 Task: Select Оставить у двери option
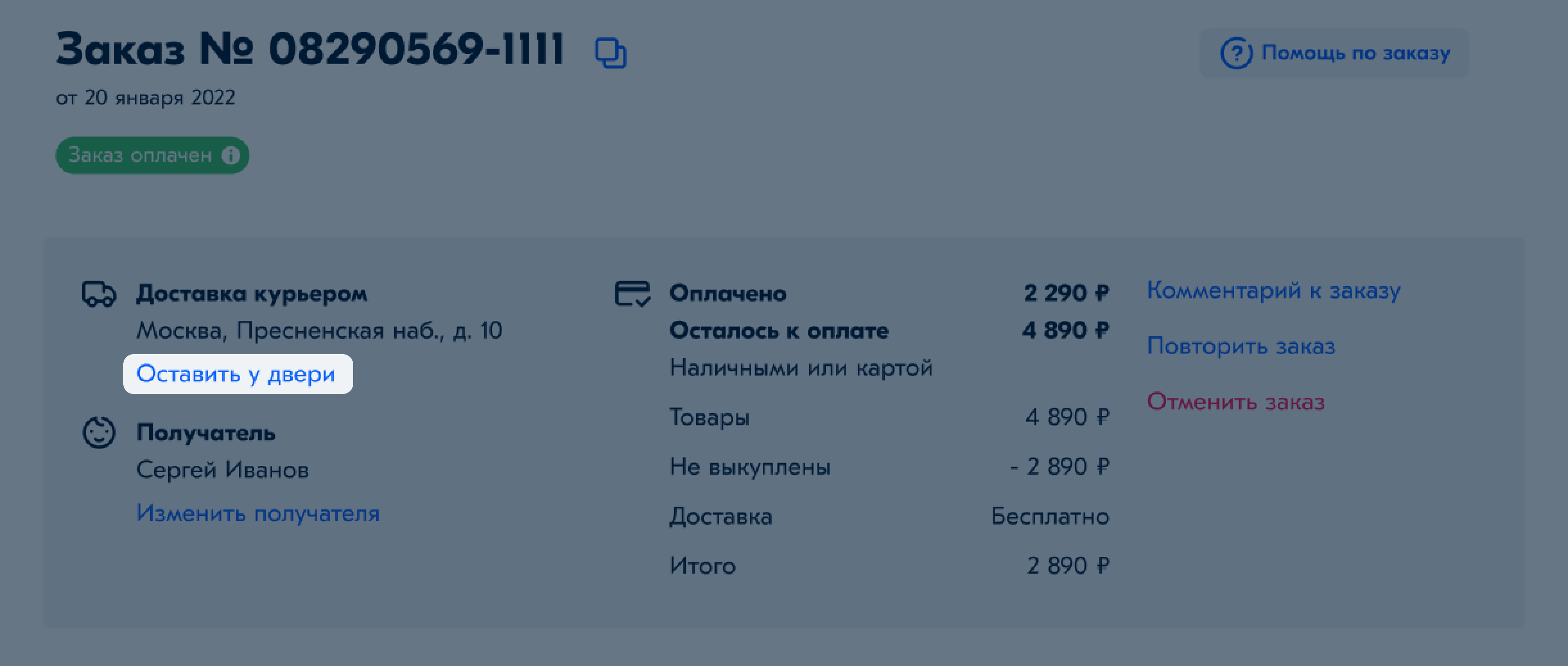tap(238, 374)
